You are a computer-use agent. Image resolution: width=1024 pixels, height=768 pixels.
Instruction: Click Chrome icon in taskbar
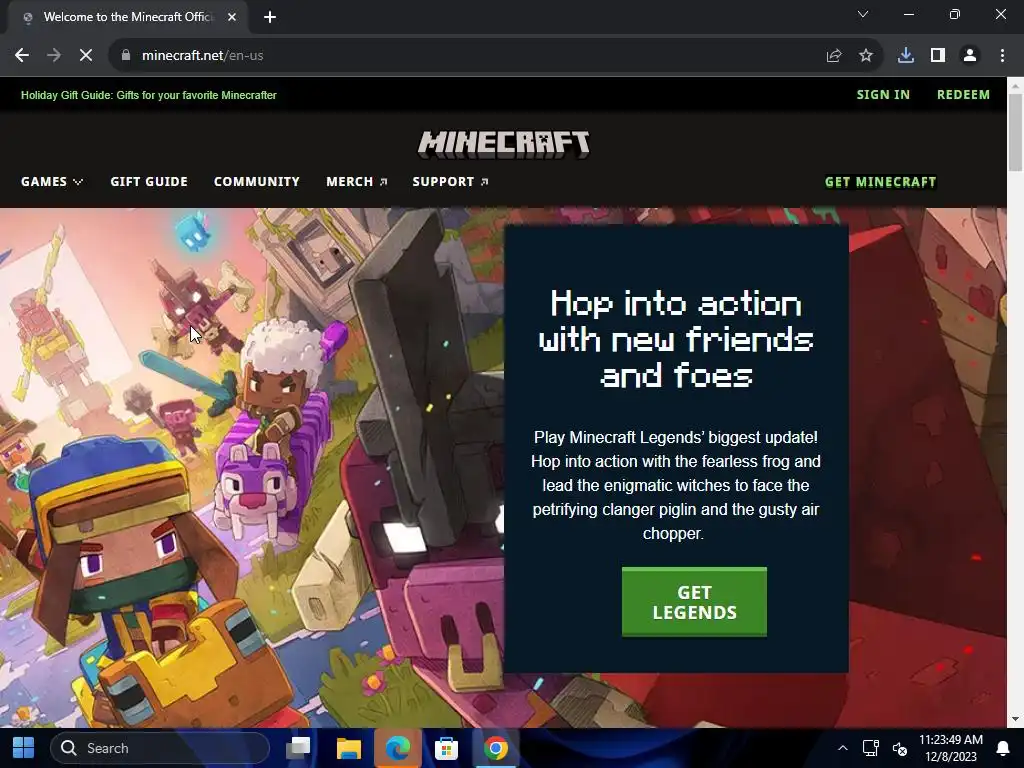click(x=496, y=748)
